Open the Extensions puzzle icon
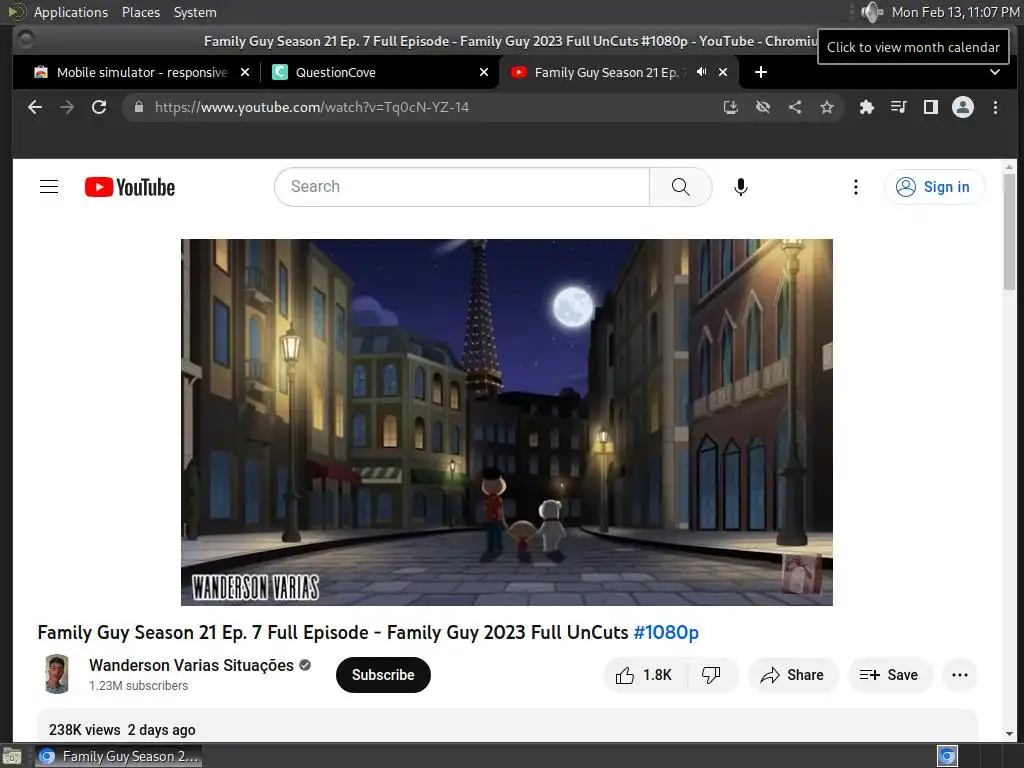 [x=867, y=107]
